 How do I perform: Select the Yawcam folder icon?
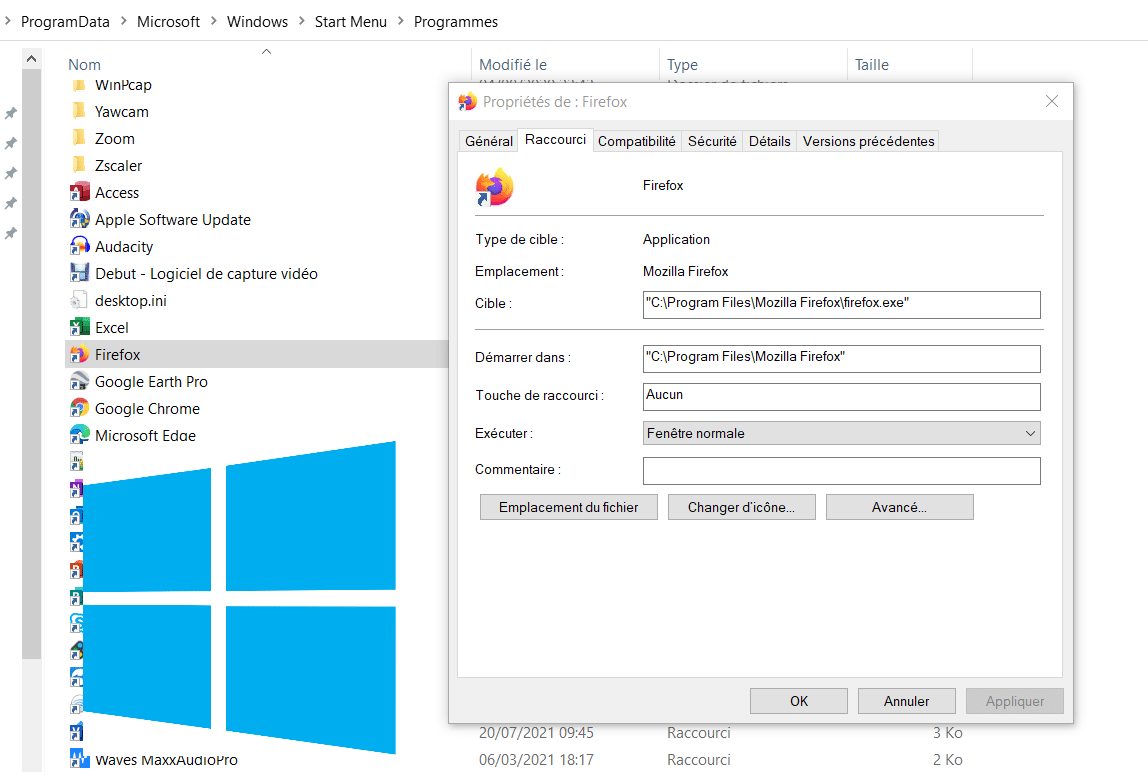coord(79,111)
